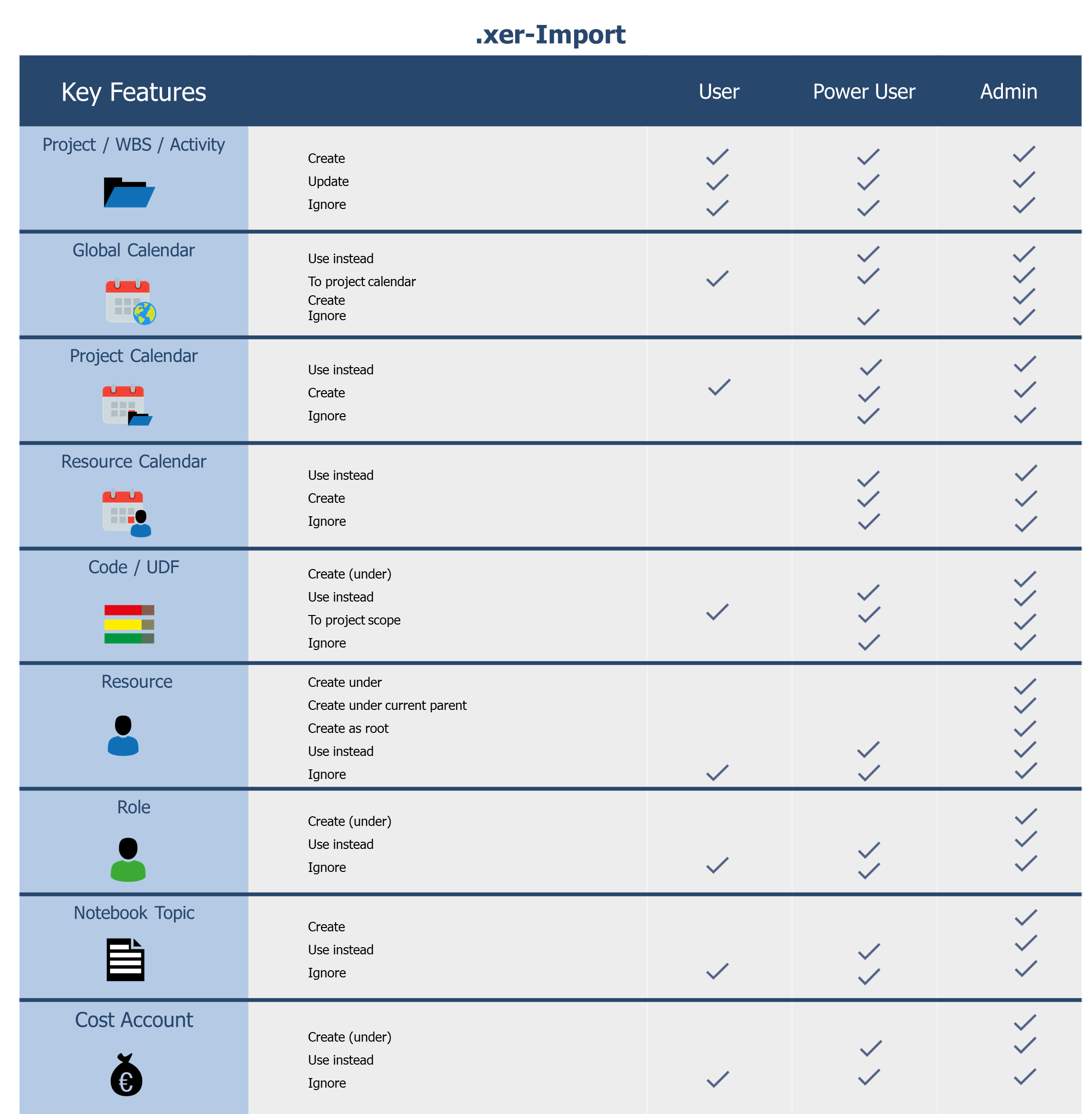Click the blue Resource person icon
This screenshot has height=1114, width=1092.
(123, 735)
